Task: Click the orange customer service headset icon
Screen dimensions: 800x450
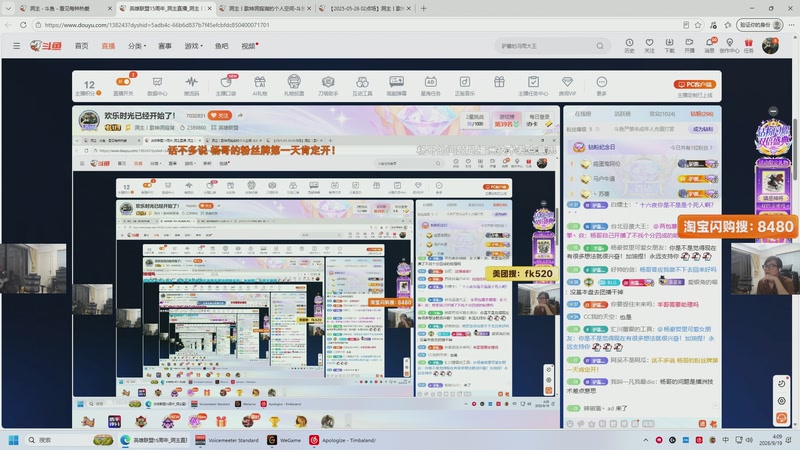Action: tap(782, 417)
